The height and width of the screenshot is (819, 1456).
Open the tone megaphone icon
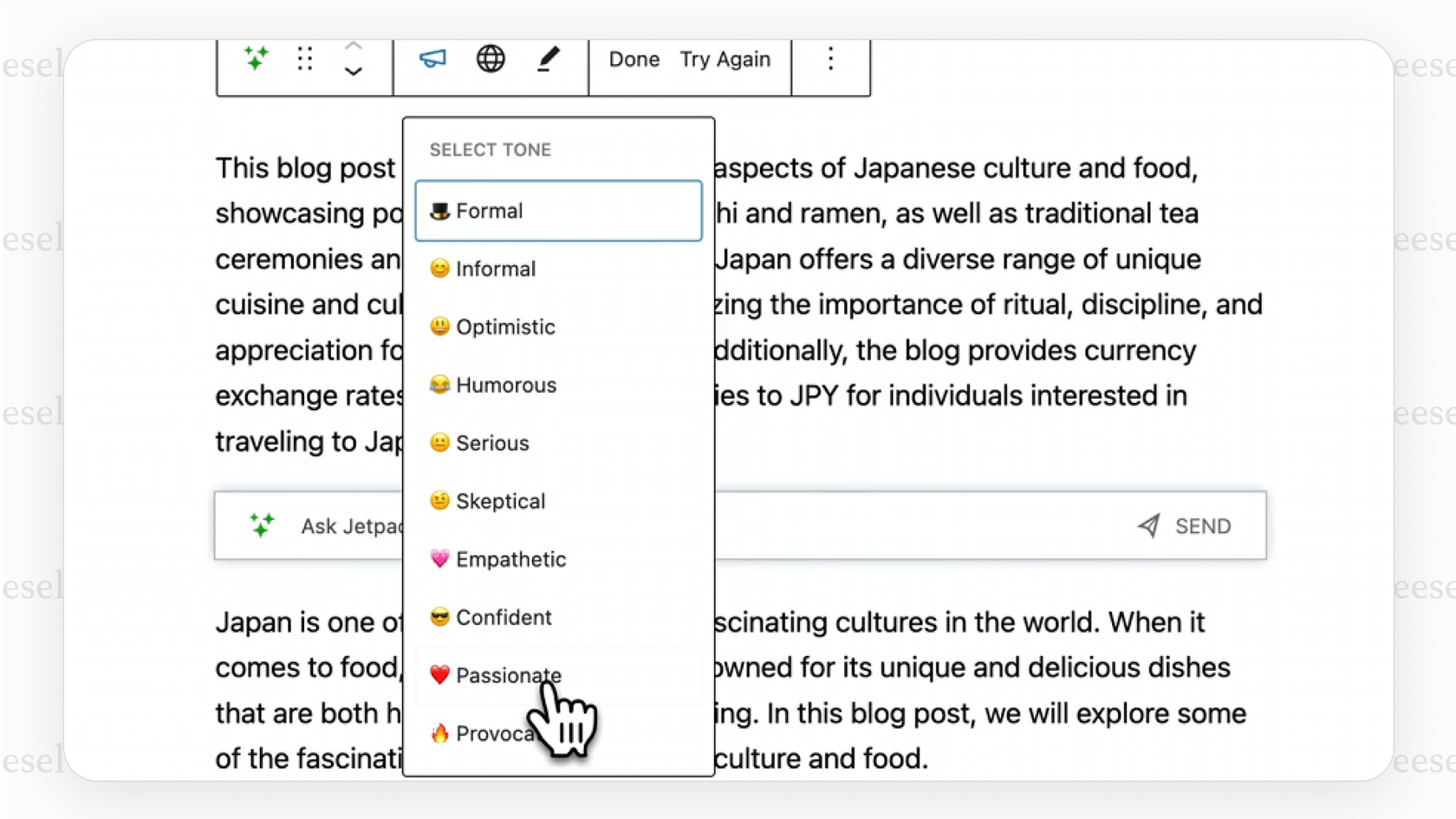(x=432, y=59)
